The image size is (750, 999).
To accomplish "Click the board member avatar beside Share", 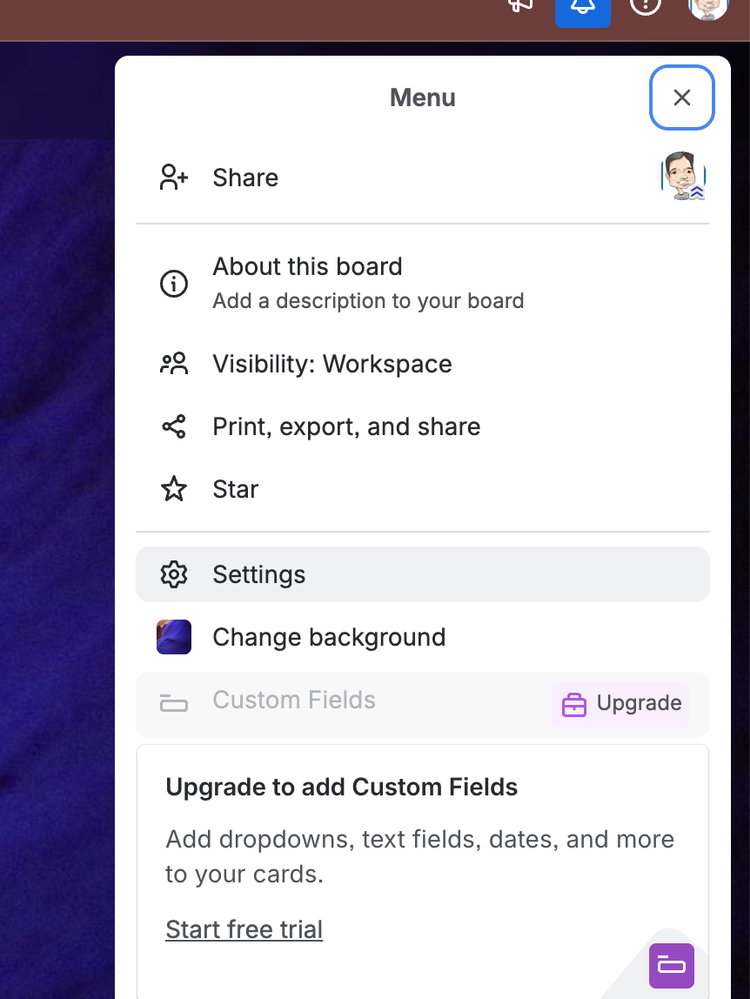I will (x=683, y=177).
